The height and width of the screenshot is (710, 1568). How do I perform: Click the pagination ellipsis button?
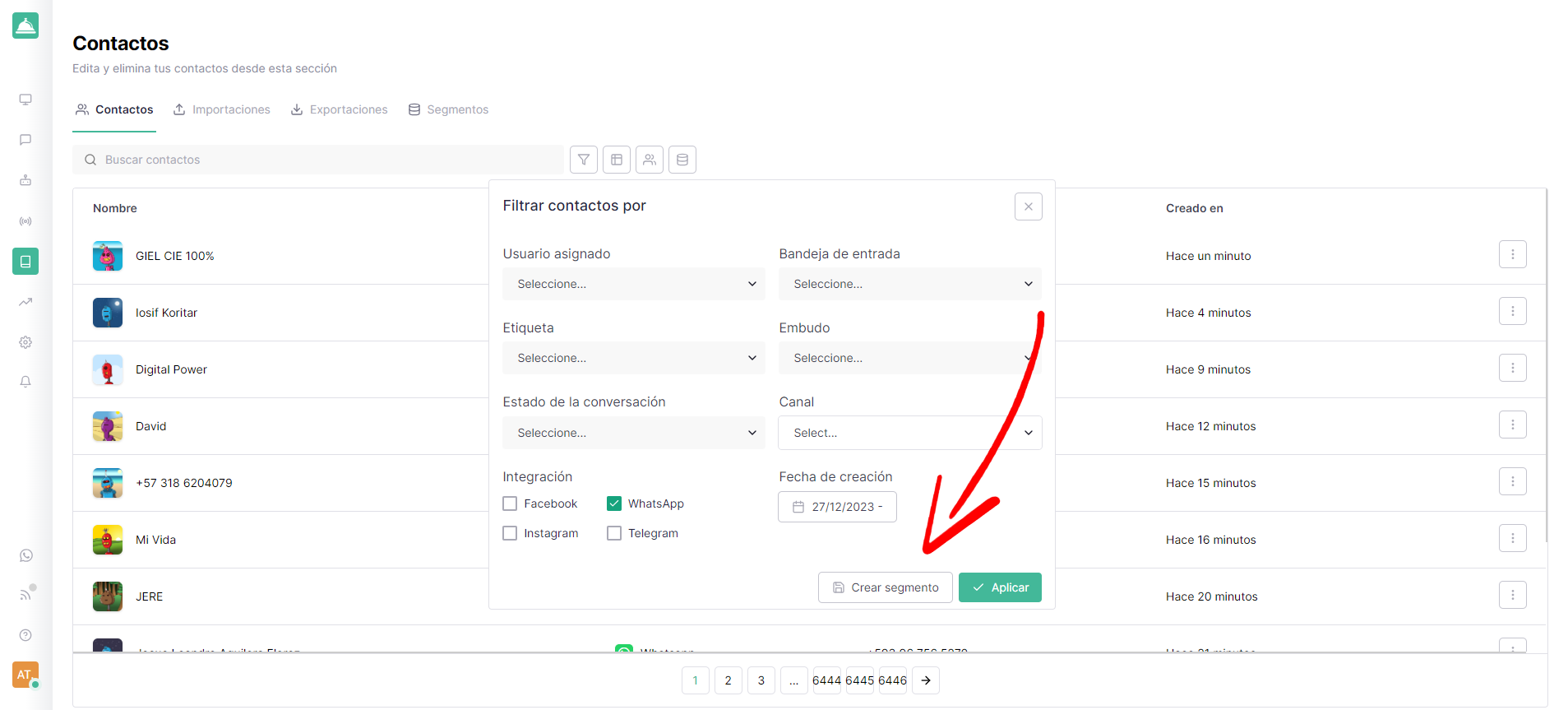(794, 680)
